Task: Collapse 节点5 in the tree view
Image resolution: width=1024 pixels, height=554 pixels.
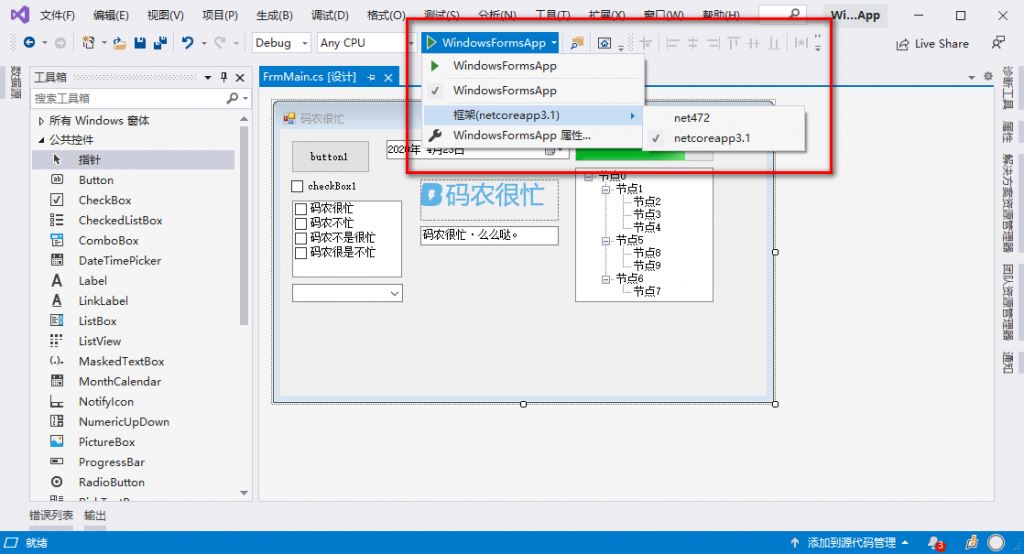Action: tap(606, 240)
